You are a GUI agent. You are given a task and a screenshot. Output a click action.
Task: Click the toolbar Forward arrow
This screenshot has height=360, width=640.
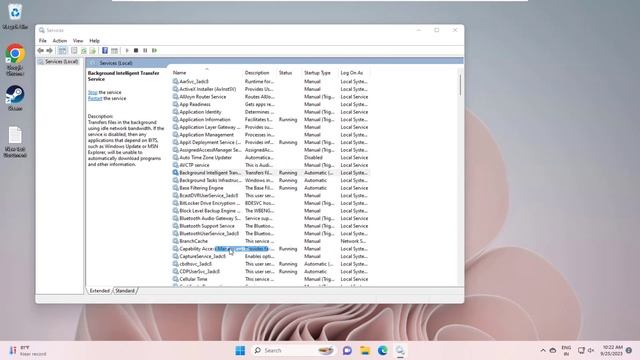tap(49, 51)
